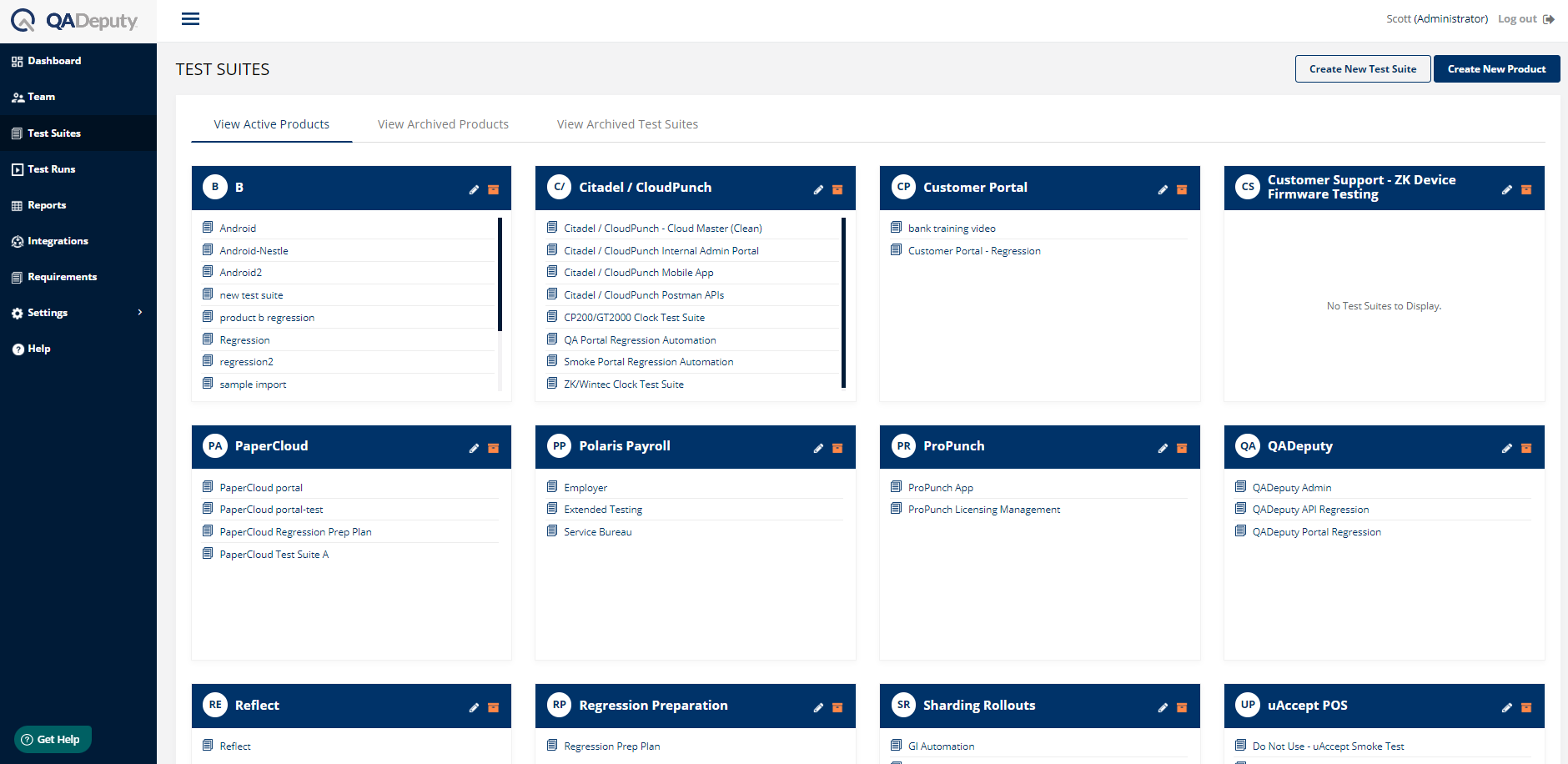The width and height of the screenshot is (1568, 764).
Task: Click scrollbar in Citadel / CloudPunch list
Action: coord(843,302)
